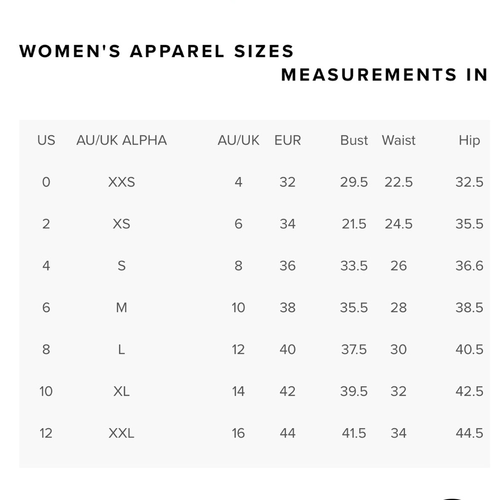
Task: Select the hip value 36.6
Action: click(x=469, y=266)
